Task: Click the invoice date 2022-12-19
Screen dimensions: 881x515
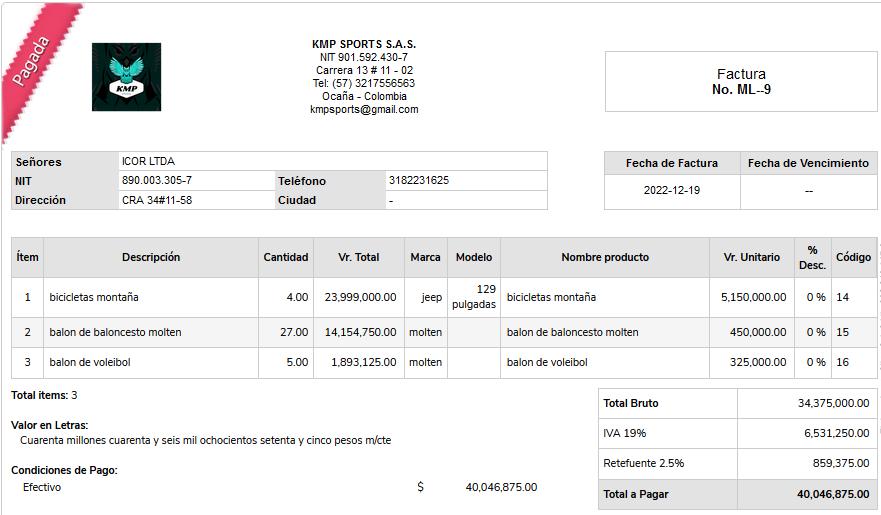Action: click(672, 190)
